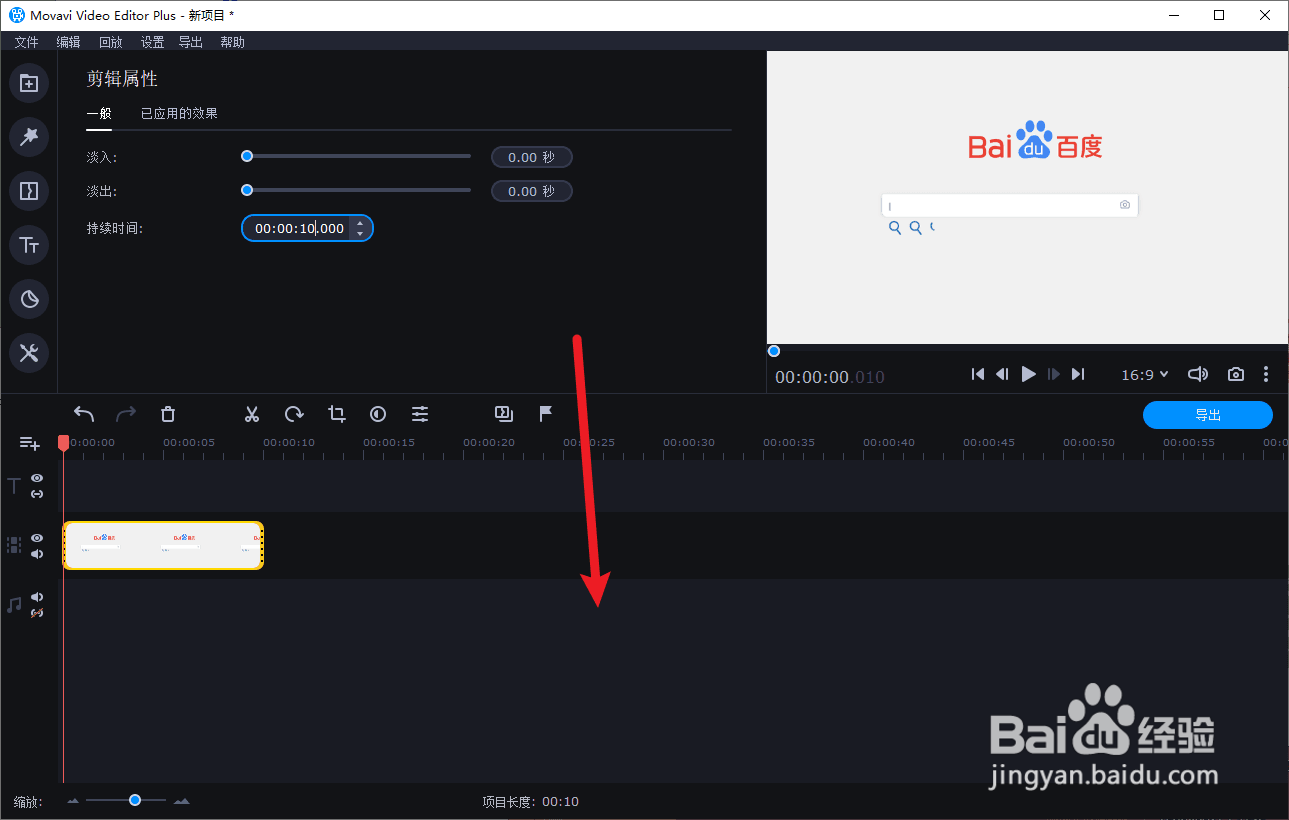1289x820 pixels.
Task: Switch to the 已应用的效果 tab
Action: pyautogui.click(x=179, y=114)
